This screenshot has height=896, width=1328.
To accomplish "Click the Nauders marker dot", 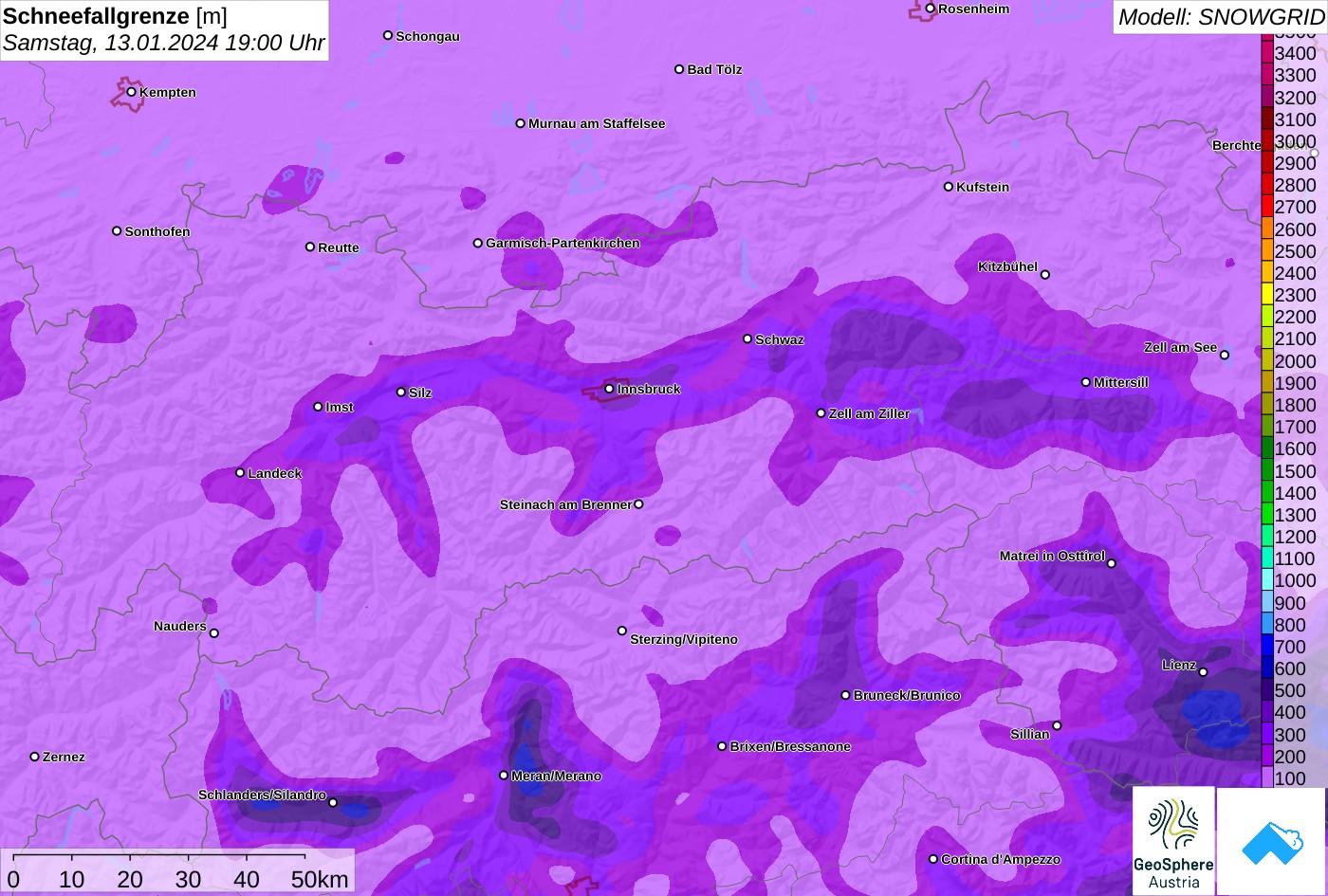I will 214,633.
